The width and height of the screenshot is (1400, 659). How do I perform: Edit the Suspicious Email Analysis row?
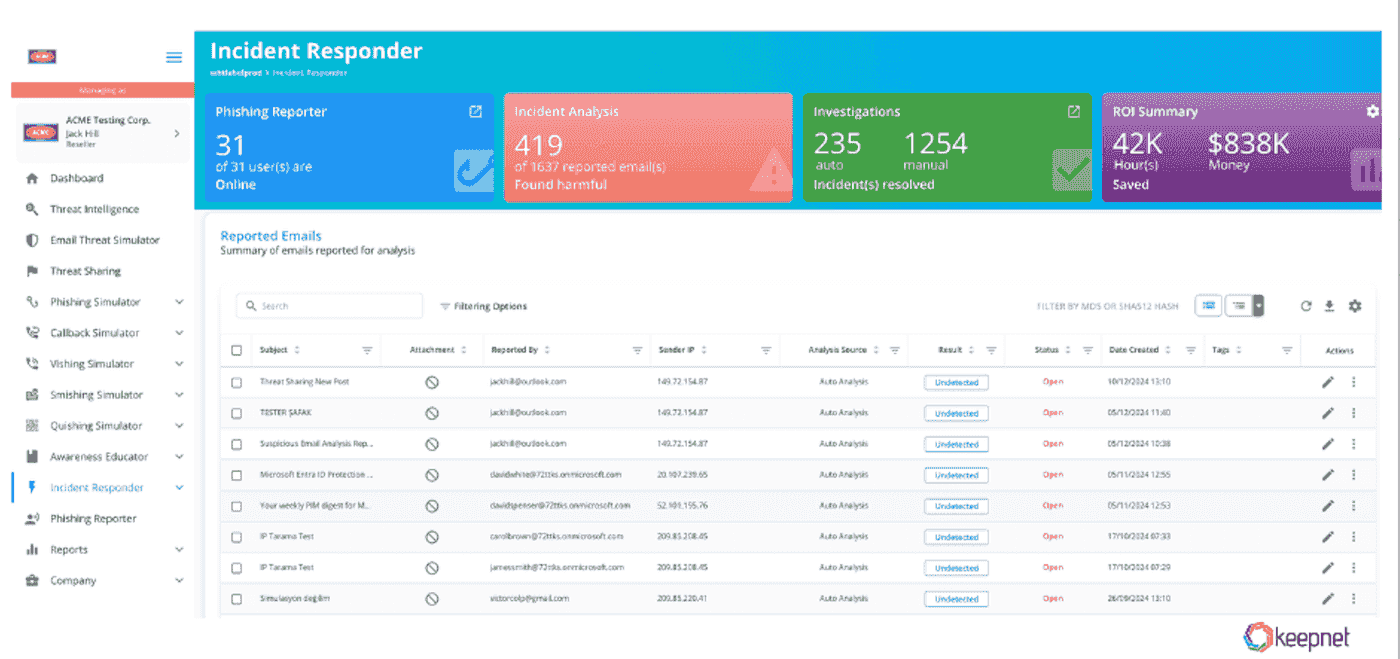pos(1328,444)
